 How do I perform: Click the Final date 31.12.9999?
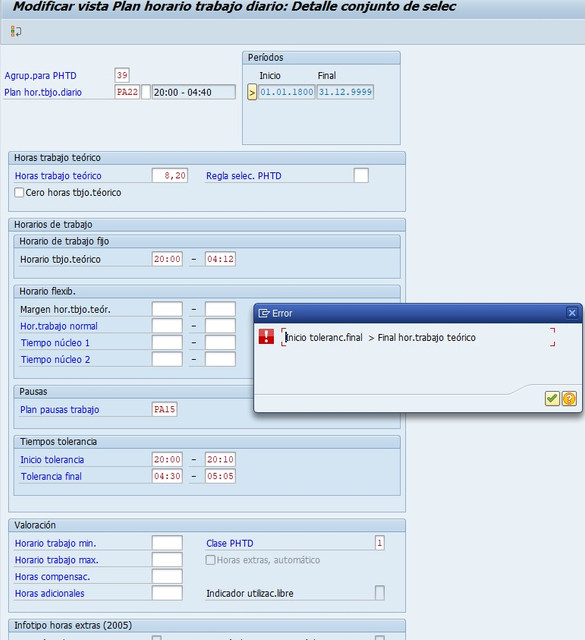click(x=345, y=92)
